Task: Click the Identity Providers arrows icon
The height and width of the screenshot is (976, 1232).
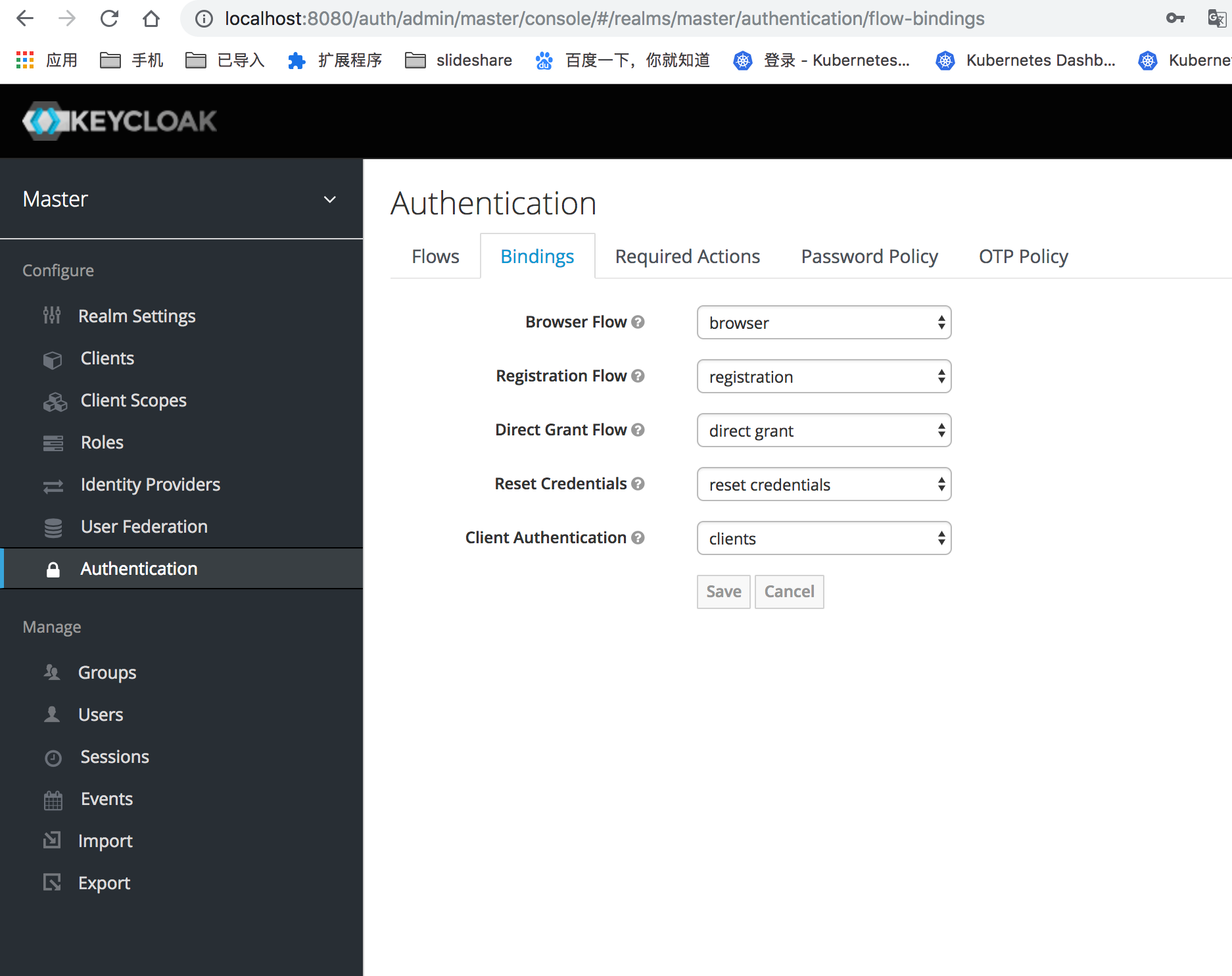Action: tap(53, 485)
